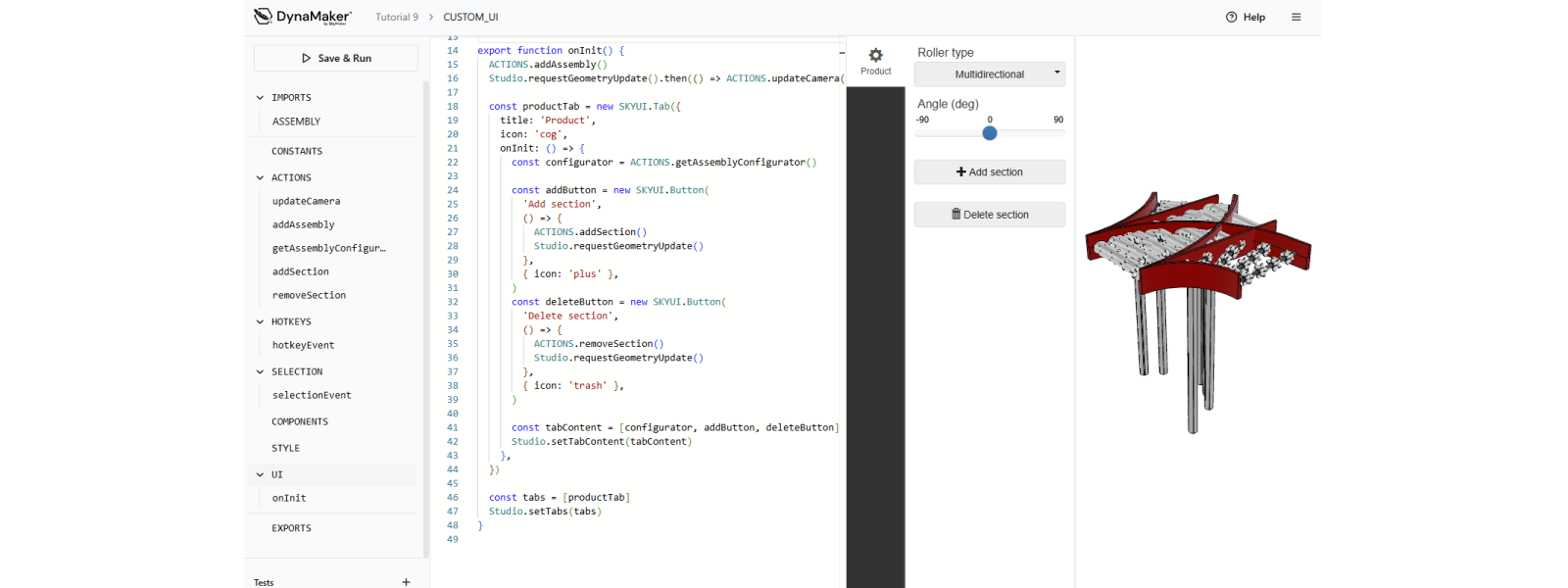Viewport: 1568px width, 588px height.
Task: Click the Tutorial 9 breadcrumb link
Action: (396, 17)
